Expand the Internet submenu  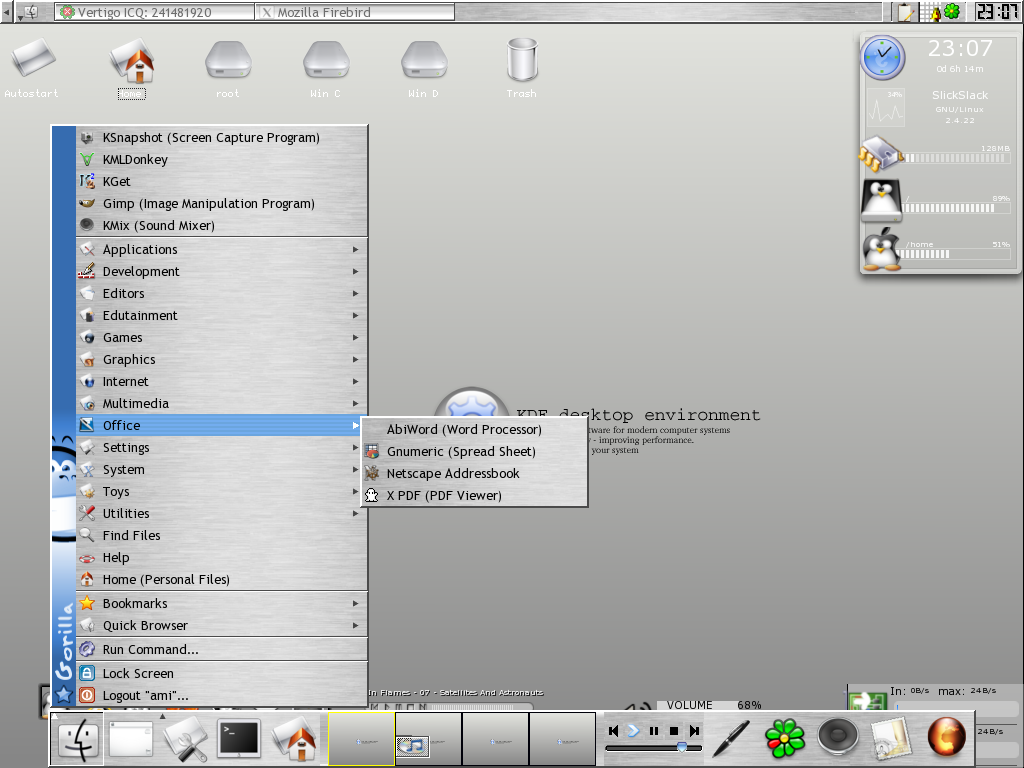pyautogui.click(x=222, y=381)
